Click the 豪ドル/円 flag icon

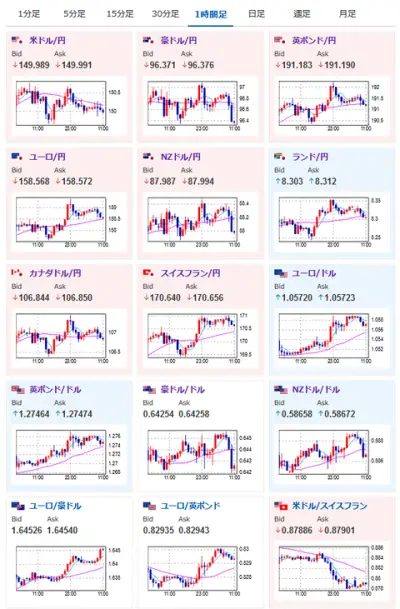[149, 40]
